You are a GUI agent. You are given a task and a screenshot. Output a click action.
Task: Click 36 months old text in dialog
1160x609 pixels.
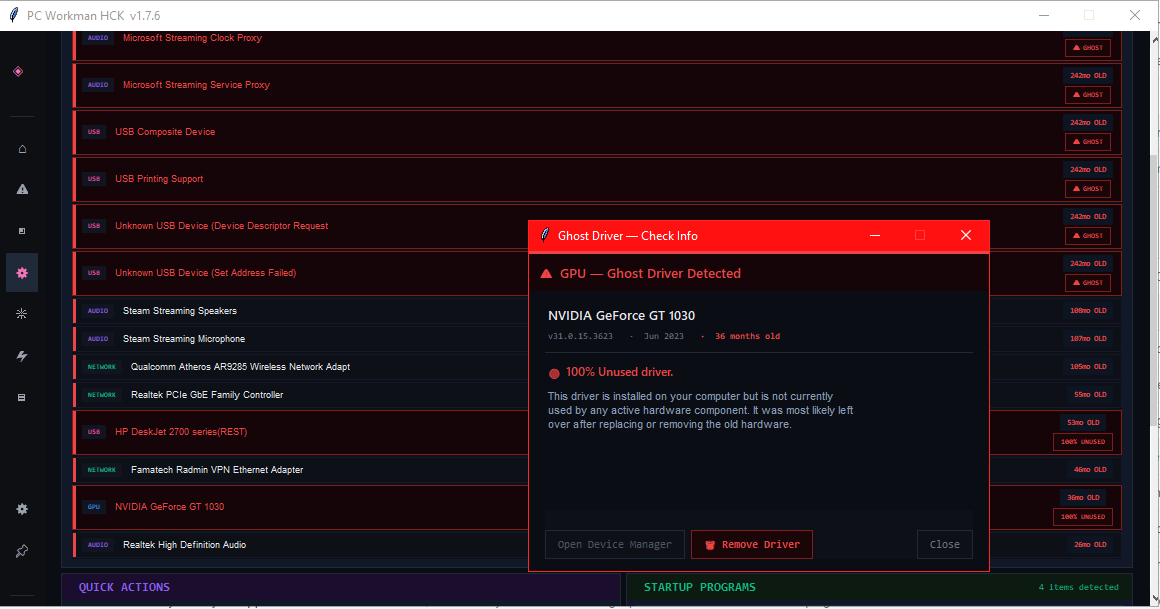pyautogui.click(x=747, y=337)
